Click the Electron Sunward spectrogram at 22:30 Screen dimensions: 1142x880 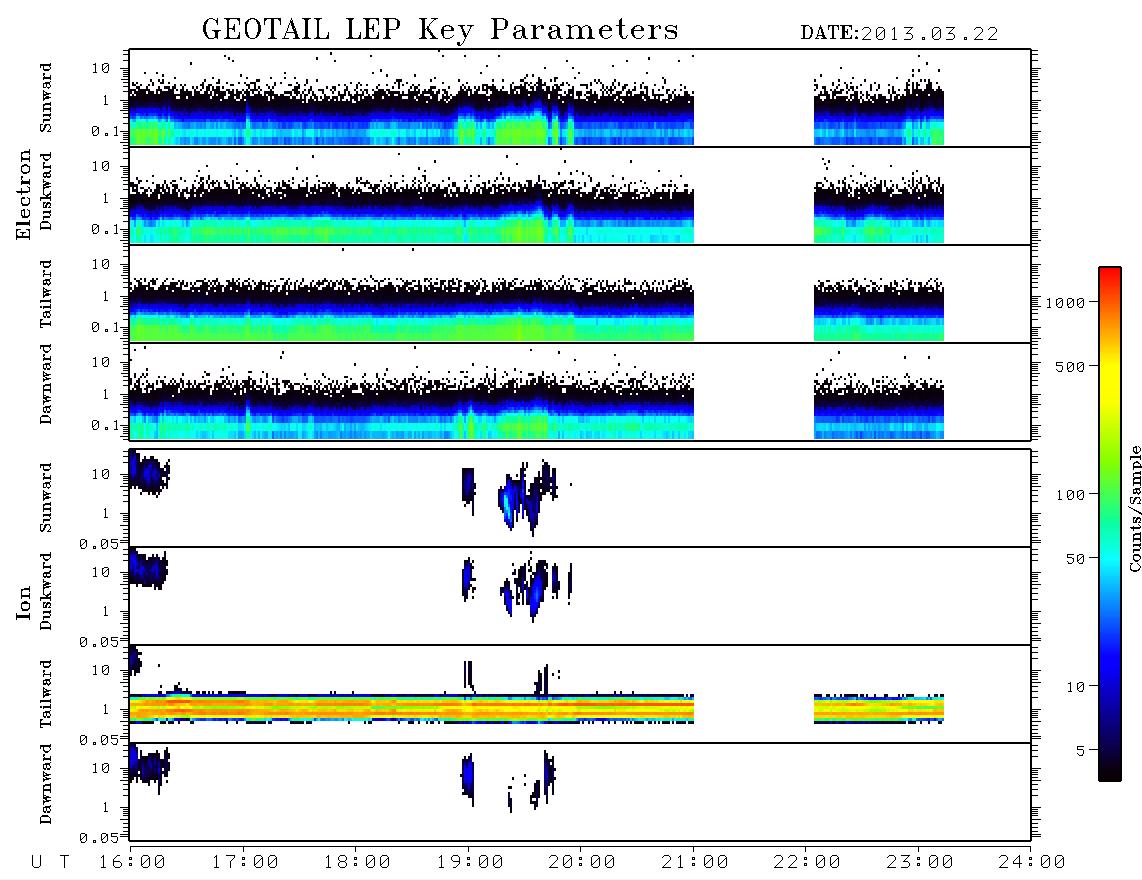863,117
